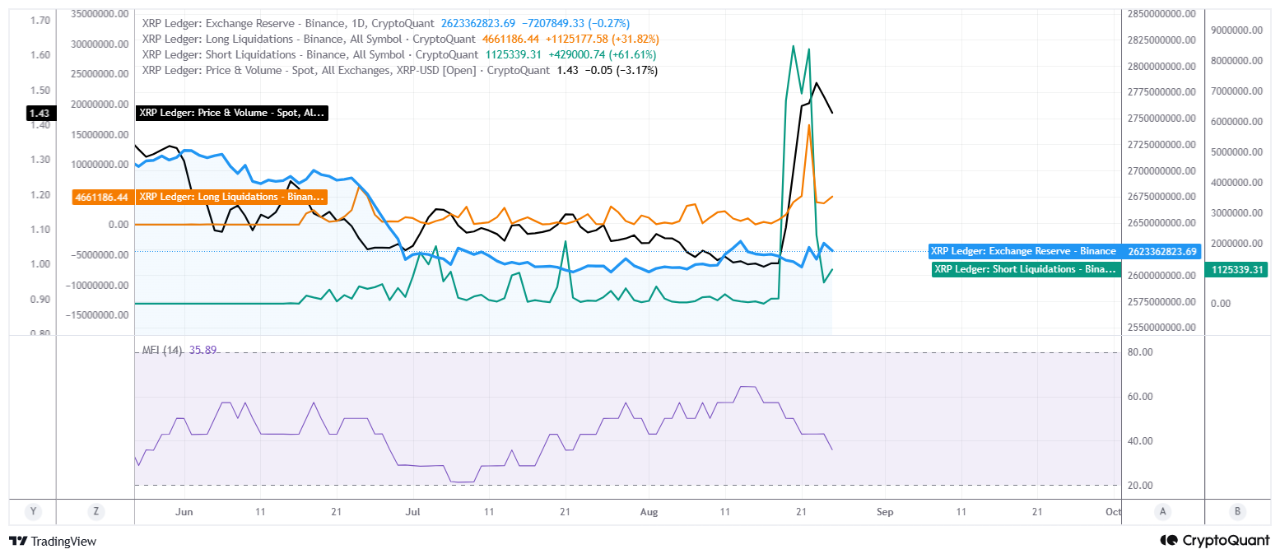Viewport: 1280px width, 557px height.
Task: Click the blue Exchange Reserve - Binance series label on the chart
Action: tap(1026, 251)
